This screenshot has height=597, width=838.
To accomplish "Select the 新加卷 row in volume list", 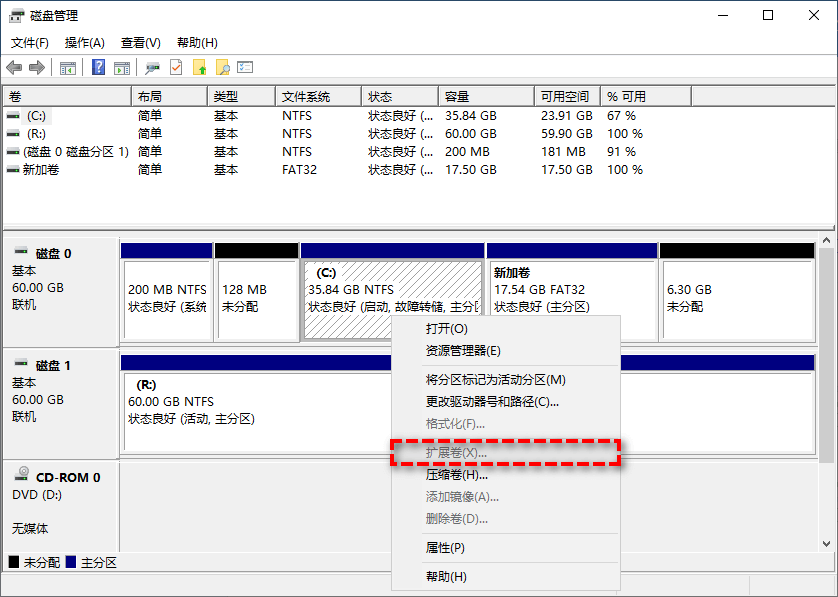I will click(x=40, y=170).
